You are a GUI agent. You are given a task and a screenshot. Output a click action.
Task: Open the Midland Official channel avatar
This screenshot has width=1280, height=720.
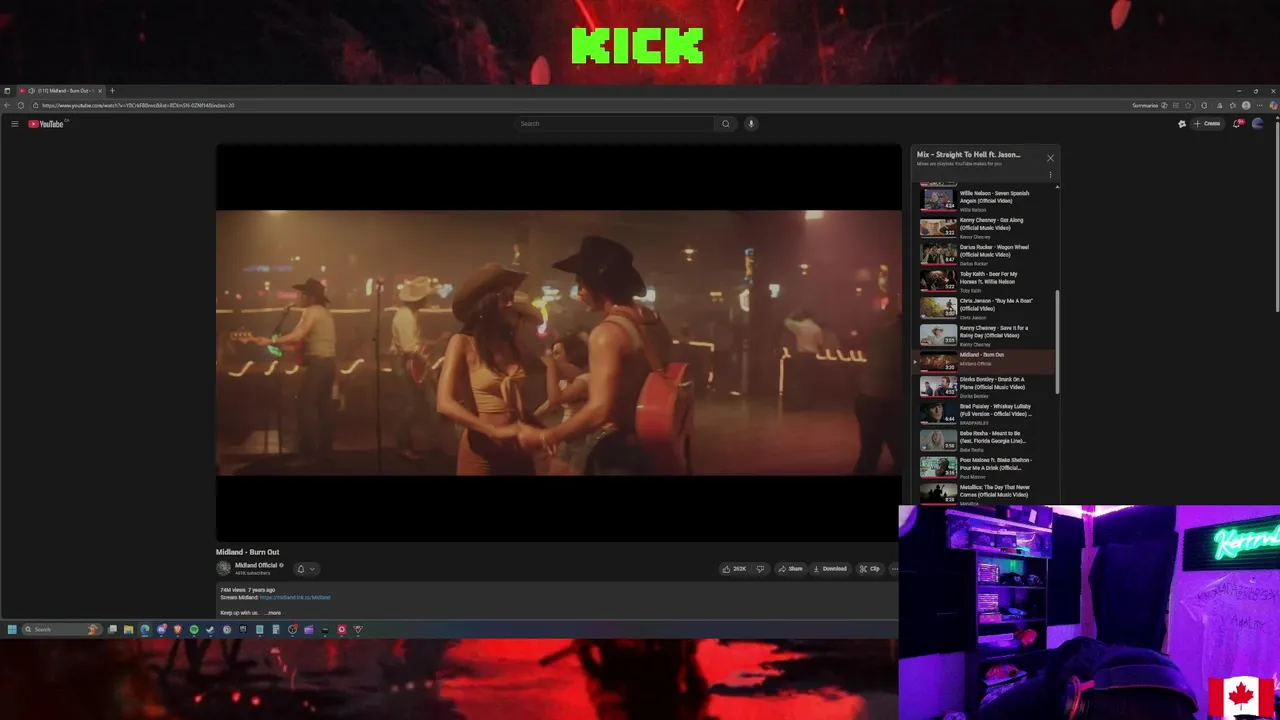tap(223, 568)
